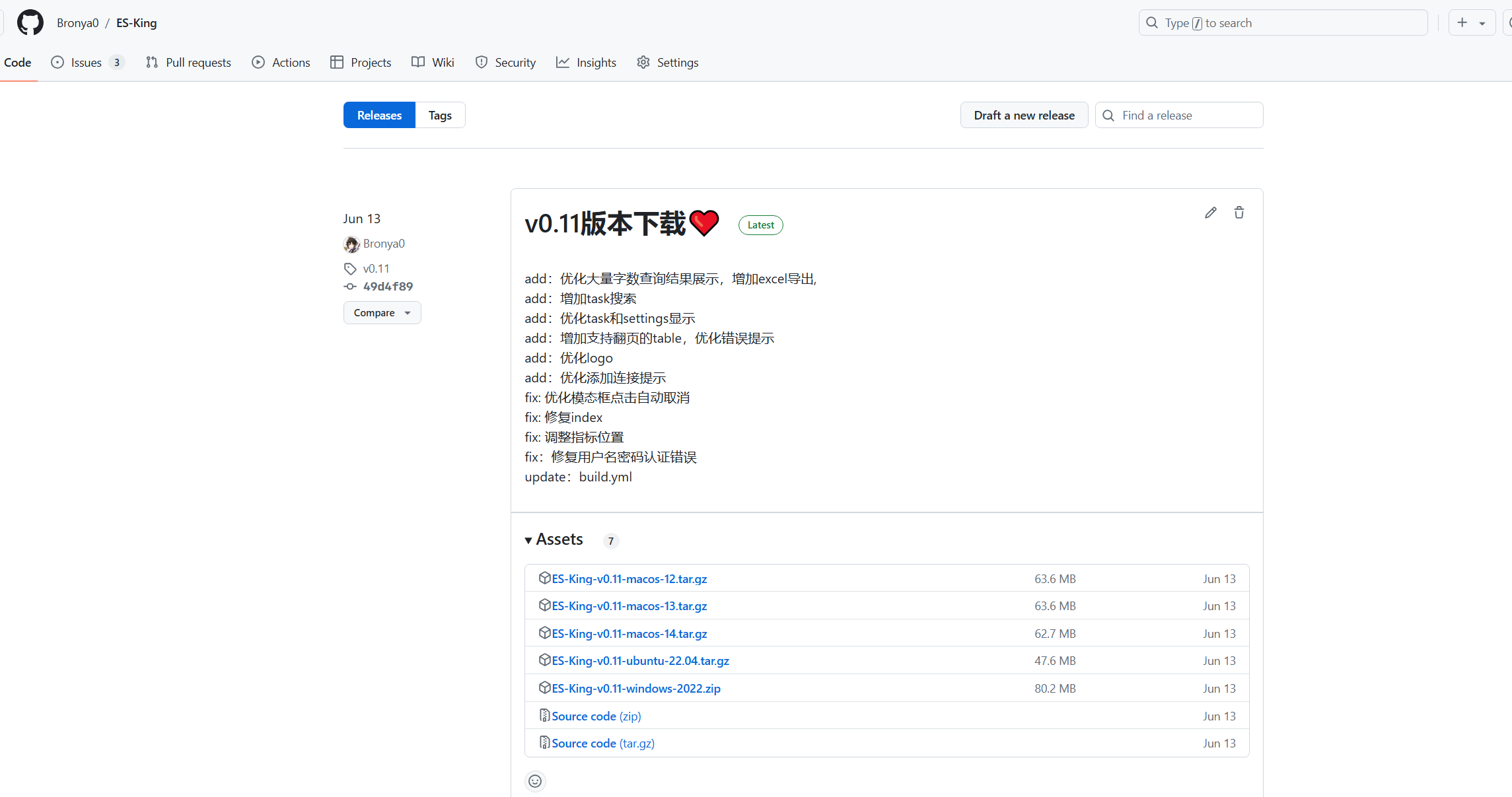Add reaction with smiley icon
The height and width of the screenshot is (797, 1512).
click(x=535, y=781)
